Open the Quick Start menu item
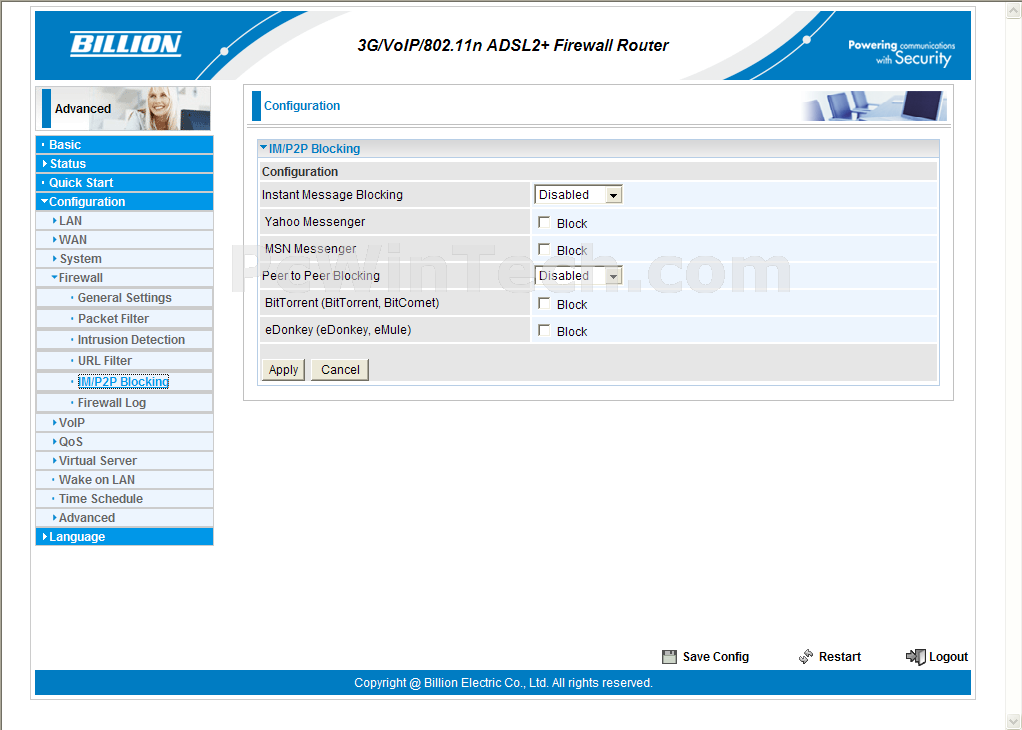 (124, 182)
